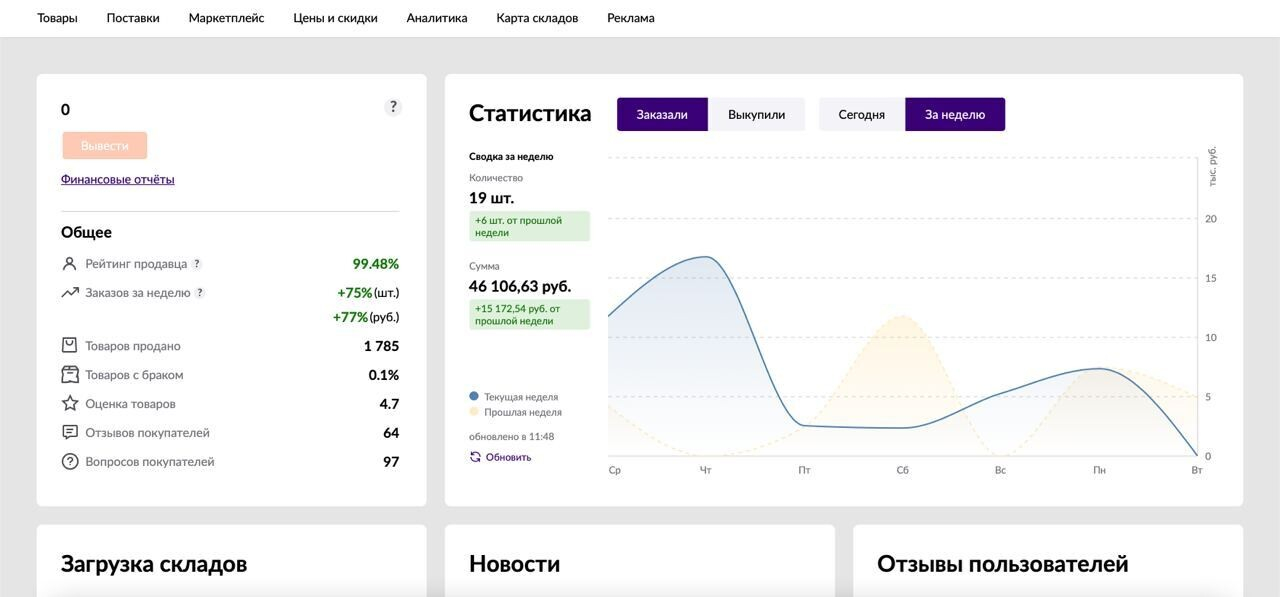Click the Вывести withdraw button

105,145
